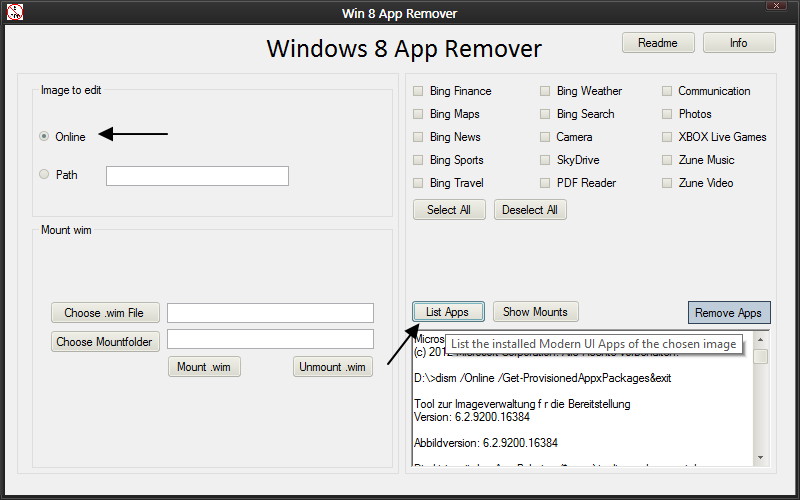This screenshot has width=800, height=500.
Task: Check the Zune Music checkbox
Action: (x=667, y=160)
